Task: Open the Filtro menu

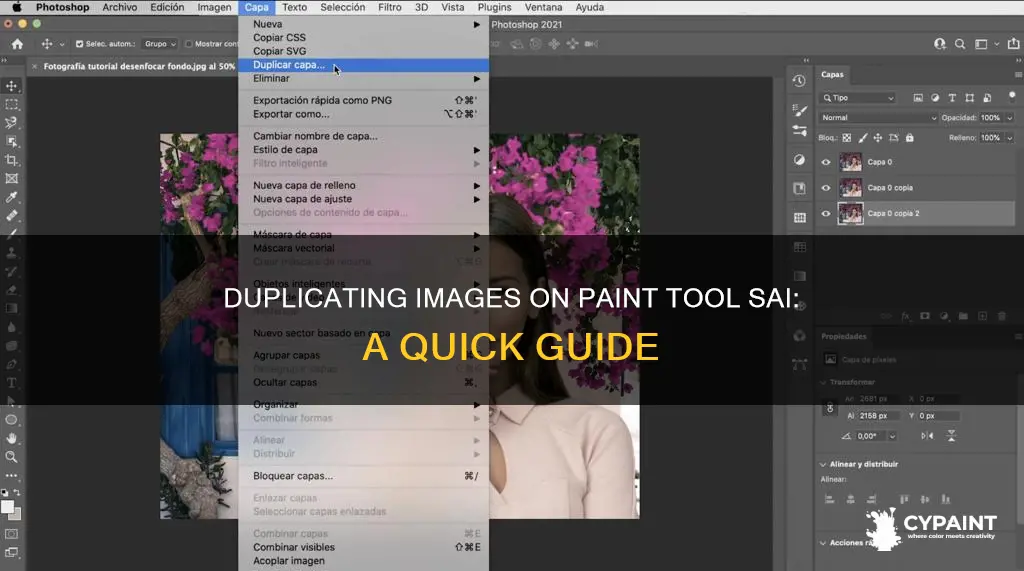Action: pos(389,7)
